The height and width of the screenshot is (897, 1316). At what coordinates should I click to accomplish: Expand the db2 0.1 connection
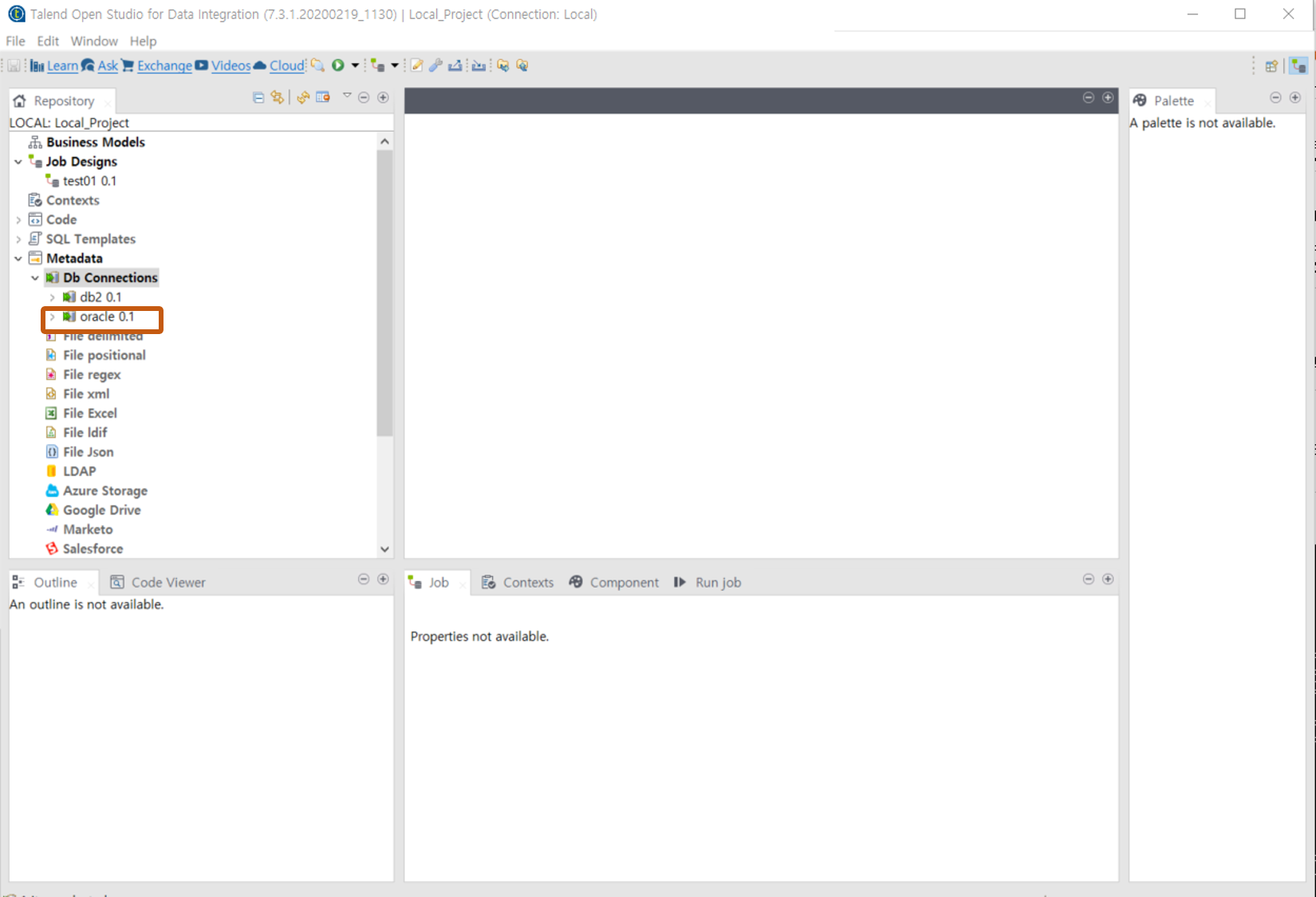click(52, 297)
